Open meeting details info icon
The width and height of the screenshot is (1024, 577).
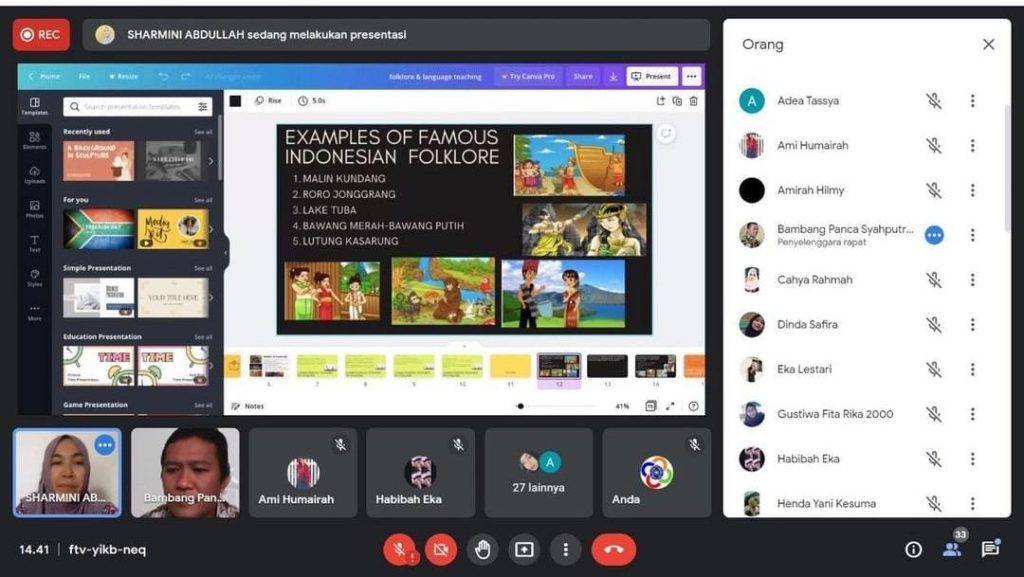pos(913,549)
